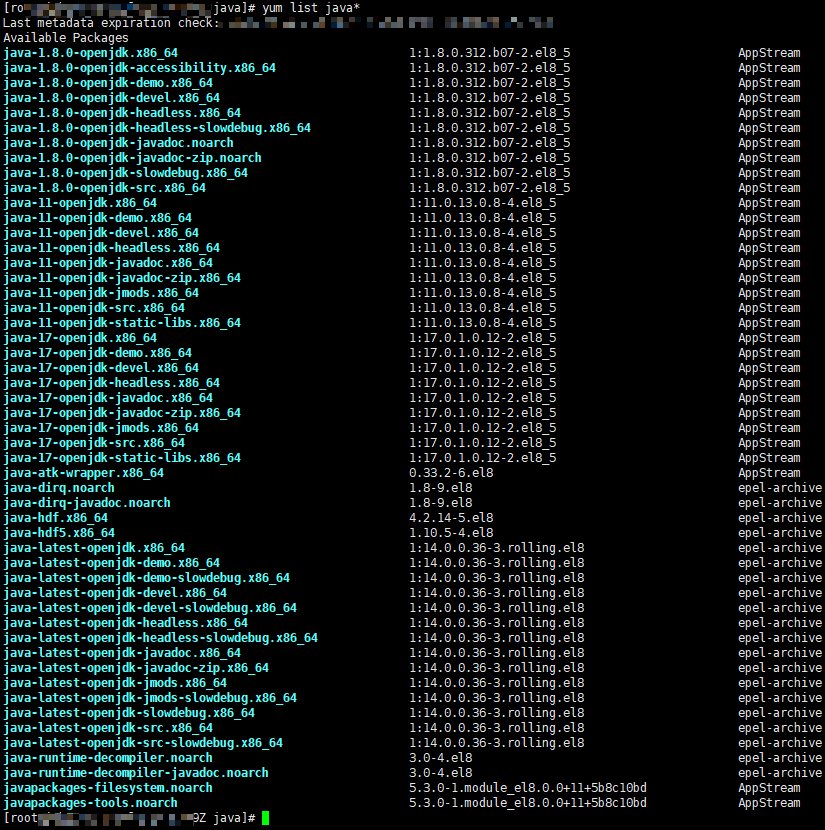Click the java-17-openjdk.x86_64 package name

point(80,338)
